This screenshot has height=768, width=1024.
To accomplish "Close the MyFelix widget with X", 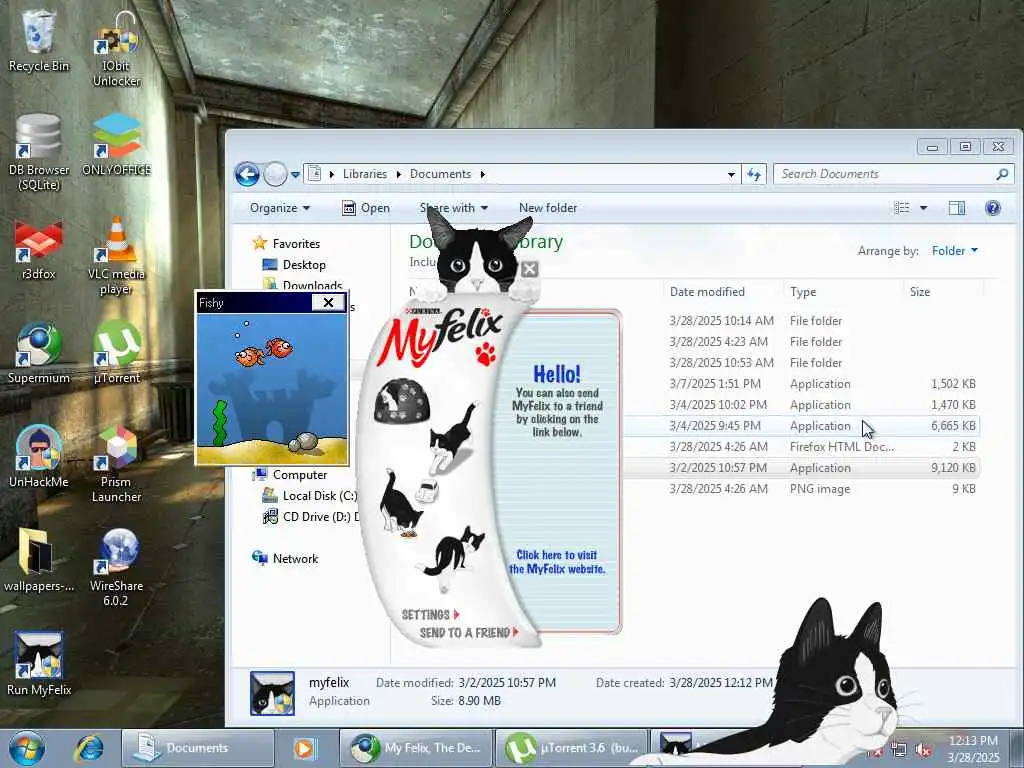I will point(530,268).
